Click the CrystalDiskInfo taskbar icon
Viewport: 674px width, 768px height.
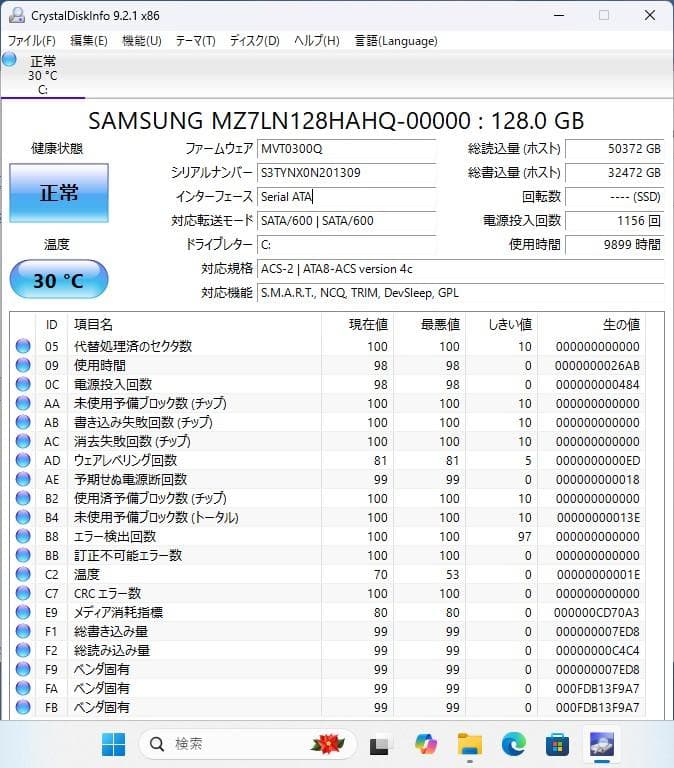[602, 744]
